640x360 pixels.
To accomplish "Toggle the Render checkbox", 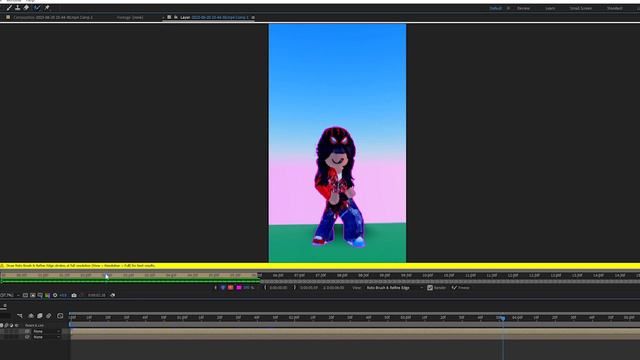I will 430,288.
